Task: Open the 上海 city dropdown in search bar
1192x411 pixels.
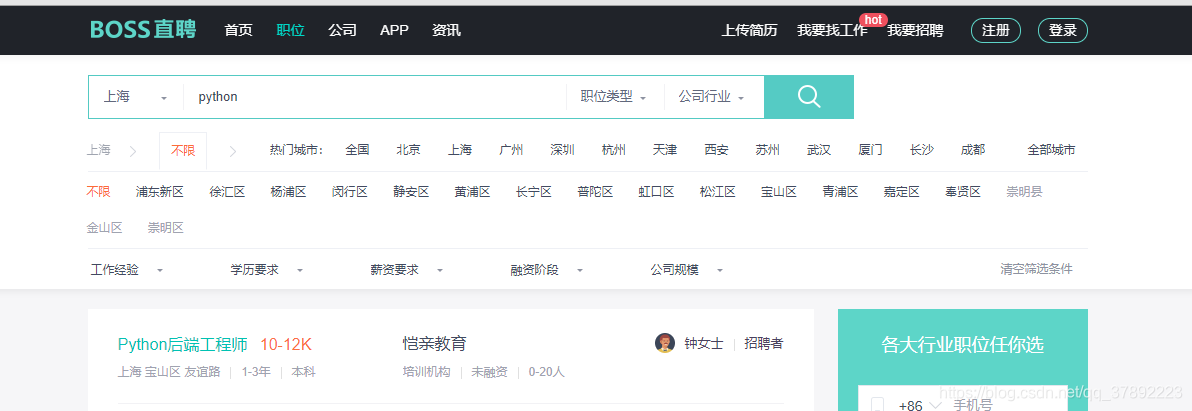Action: 135,97
